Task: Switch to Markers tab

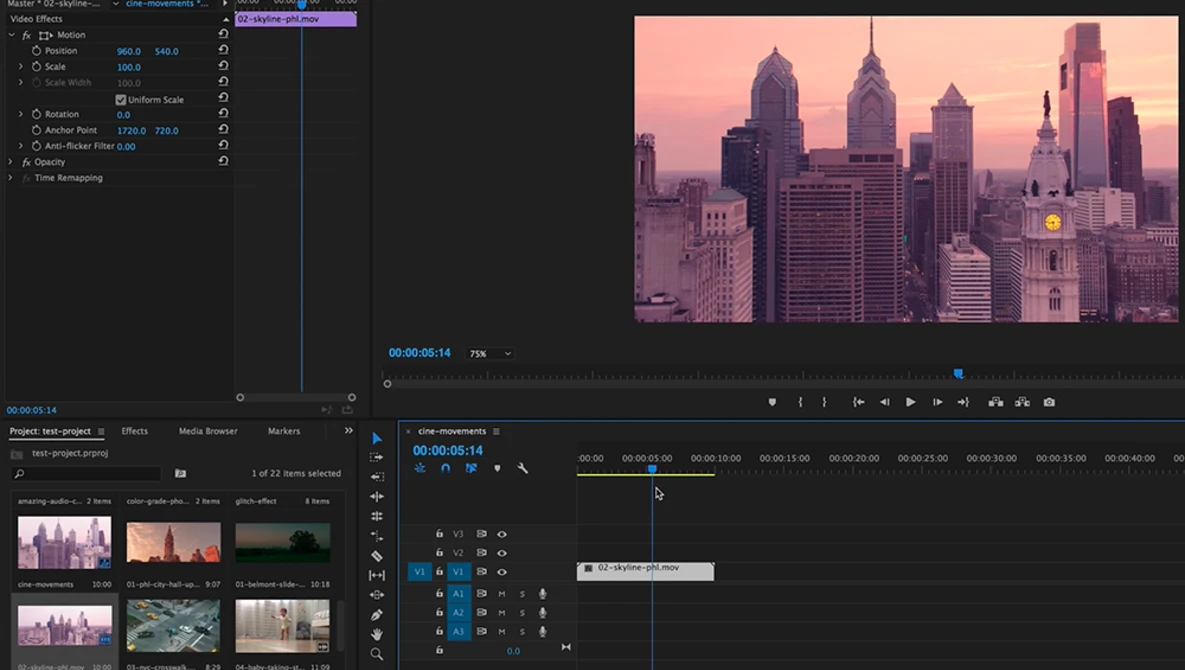Action: click(284, 431)
